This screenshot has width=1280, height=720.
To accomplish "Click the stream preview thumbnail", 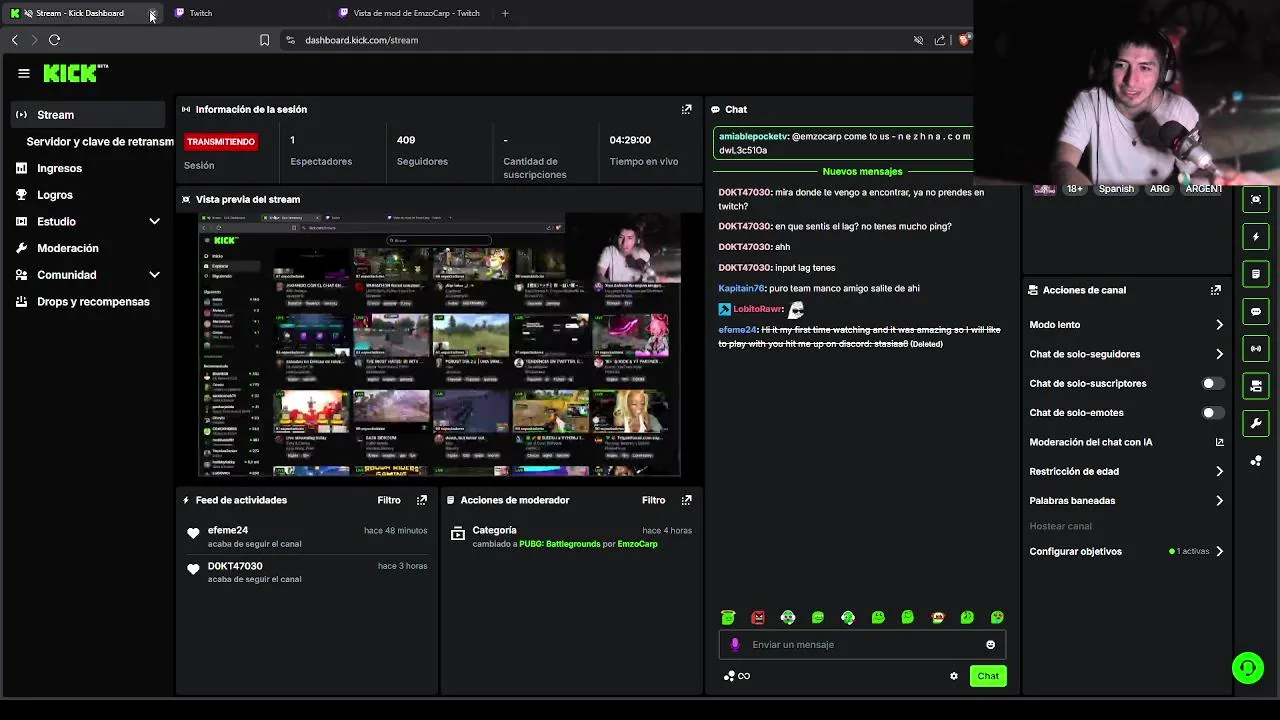I will (440, 345).
